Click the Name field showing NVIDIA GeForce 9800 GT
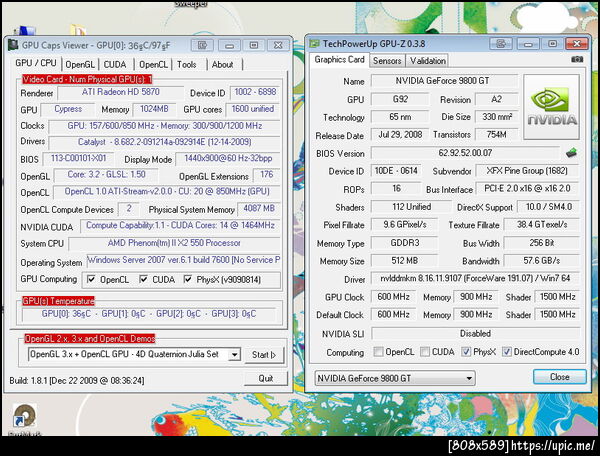 click(444, 81)
